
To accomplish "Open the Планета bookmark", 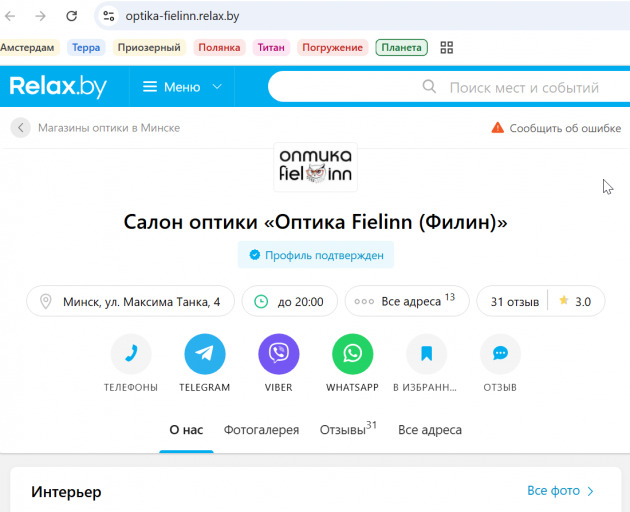I will [x=401, y=47].
